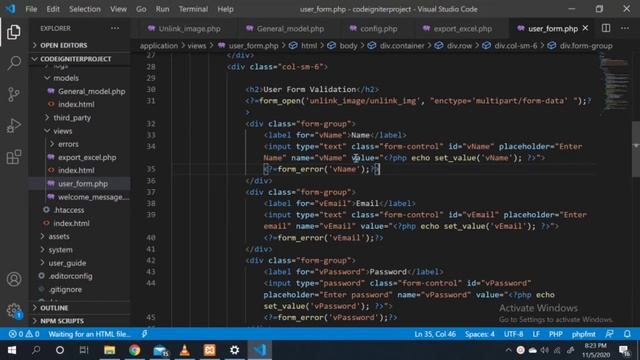Click the Cortana circle icon

pyautogui.click(x=60, y=350)
